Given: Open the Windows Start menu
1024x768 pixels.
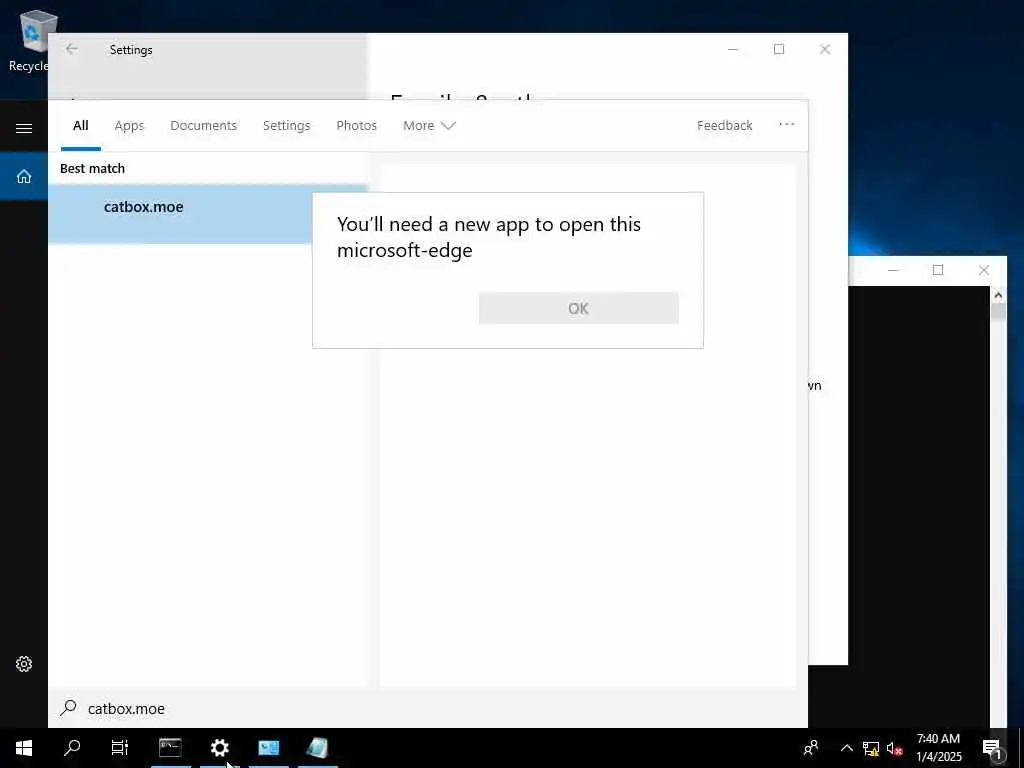Looking at the screenshot, I should 24,748.
